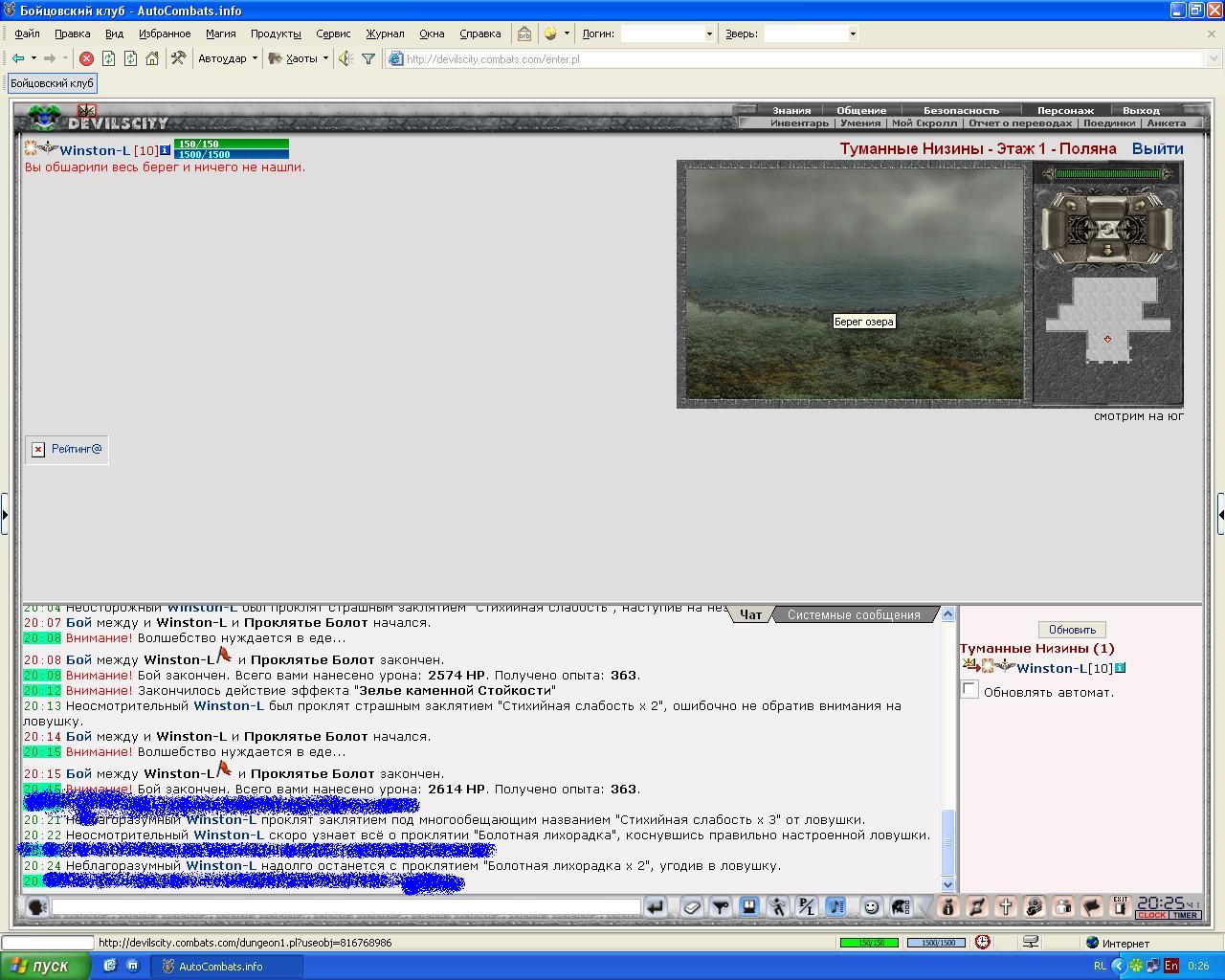Open the Журнал menu

click(385, 33)
